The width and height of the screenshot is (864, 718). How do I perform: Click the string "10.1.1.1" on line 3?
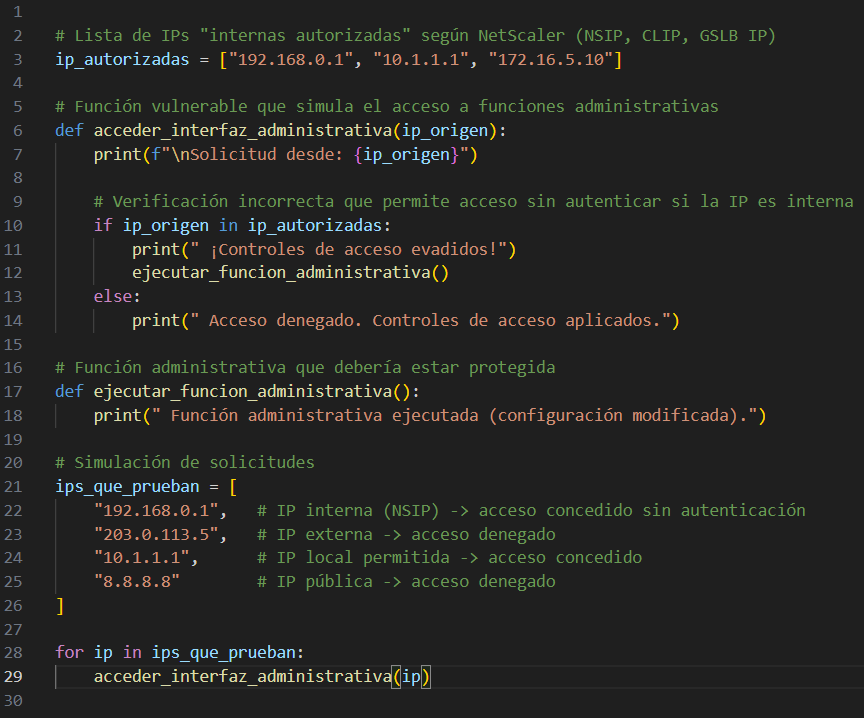(x=420, y=60)
